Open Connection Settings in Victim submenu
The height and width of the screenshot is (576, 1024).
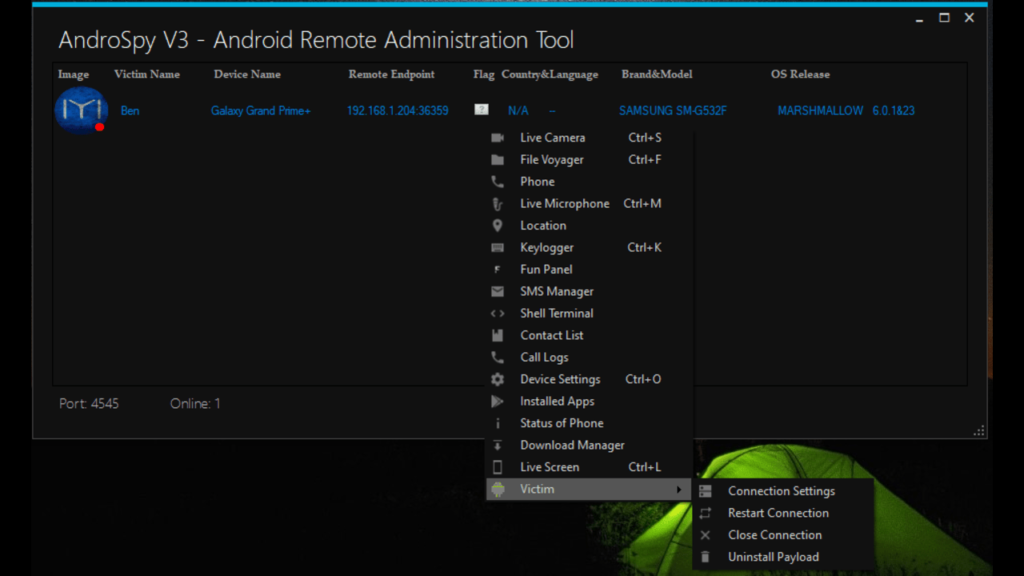coord(784,491)
